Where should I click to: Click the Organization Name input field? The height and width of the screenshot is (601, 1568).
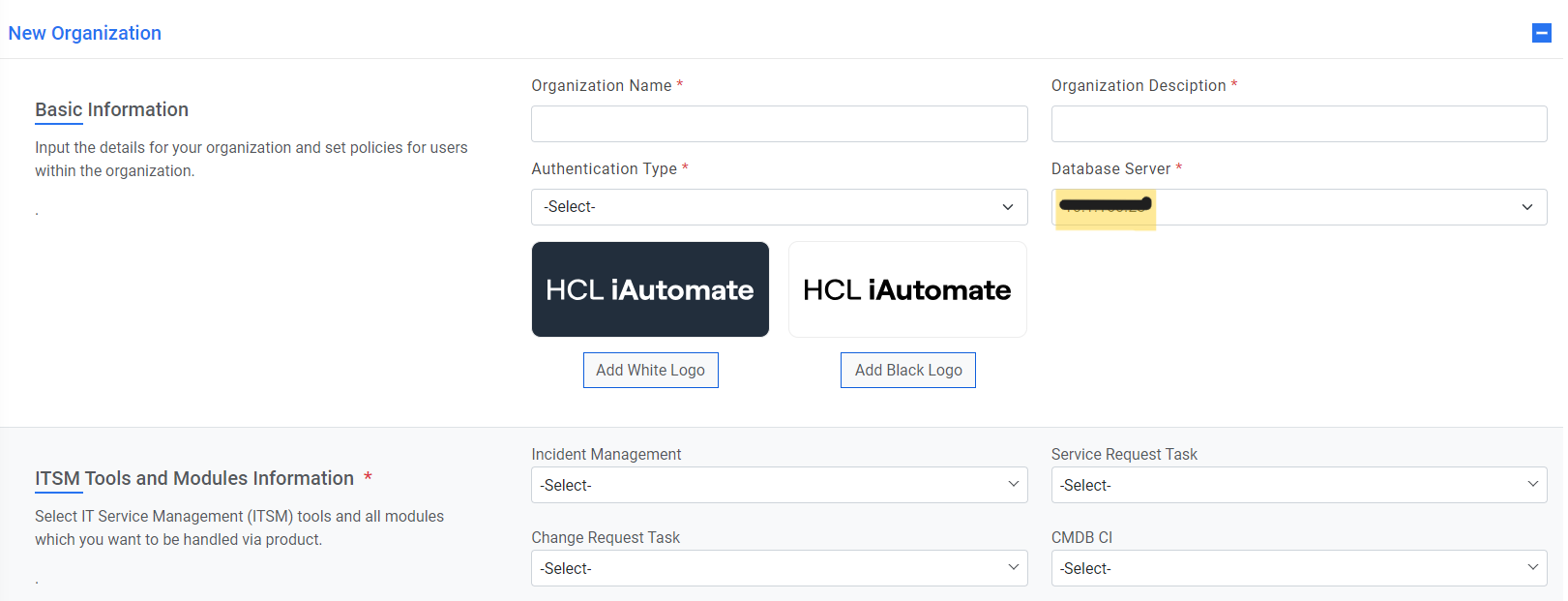(779, 124)
